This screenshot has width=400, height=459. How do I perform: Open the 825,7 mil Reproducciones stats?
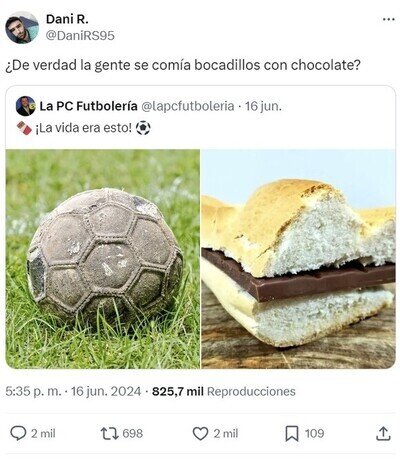point(224,391)
